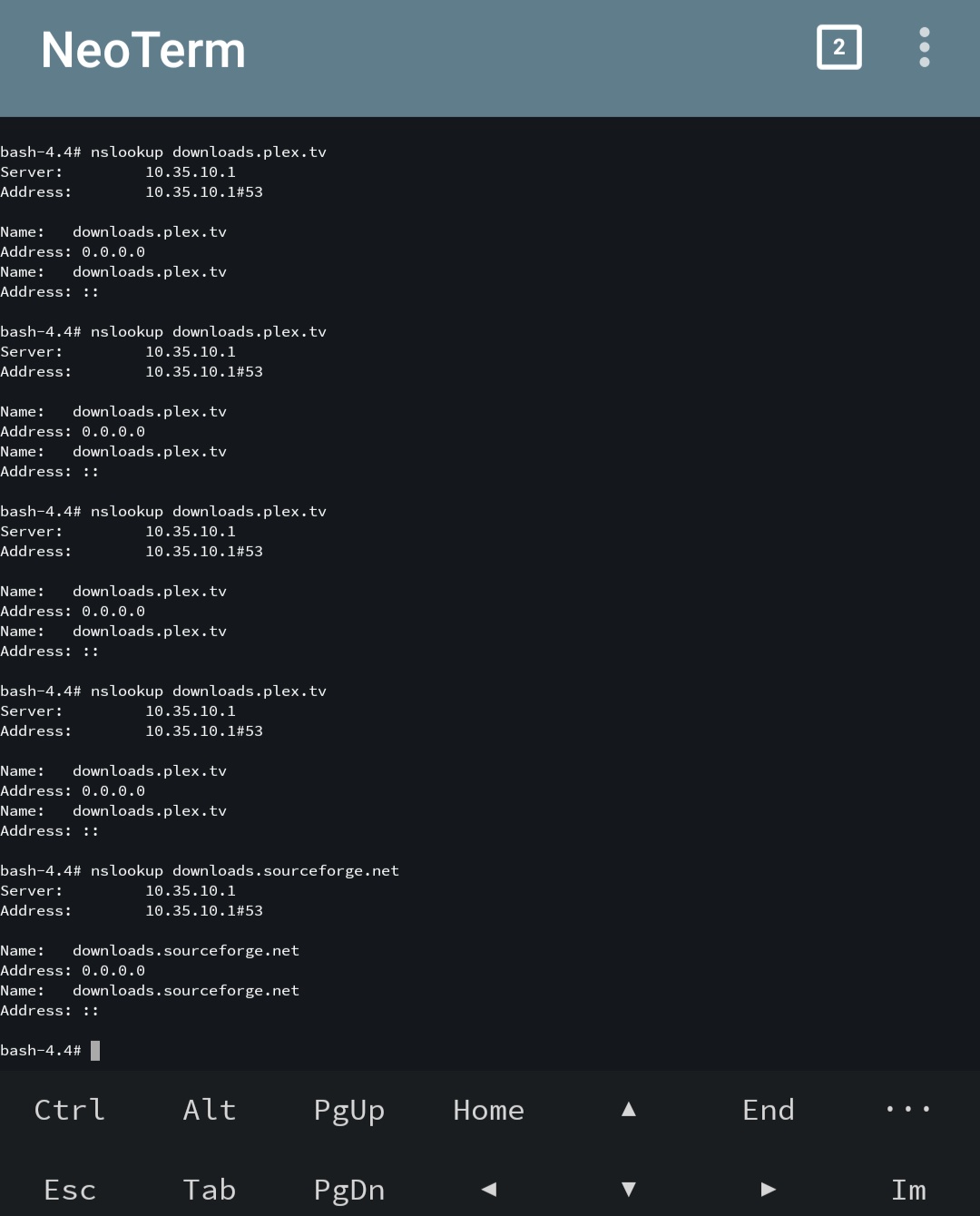This screenshot has height=1216, width=980.
Task: Toggle the Ctrl modifier key
Action: pos(70,1109)
